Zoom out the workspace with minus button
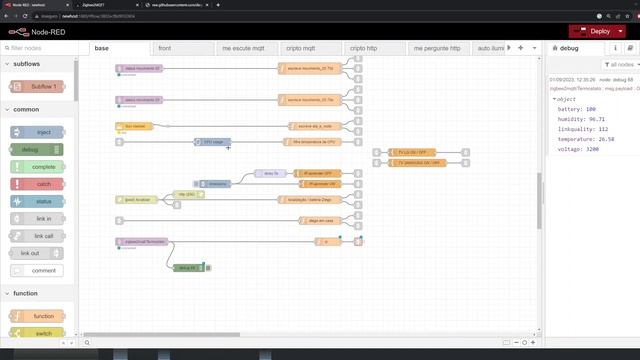The image size is (640, 360). [x=516, y=342]
